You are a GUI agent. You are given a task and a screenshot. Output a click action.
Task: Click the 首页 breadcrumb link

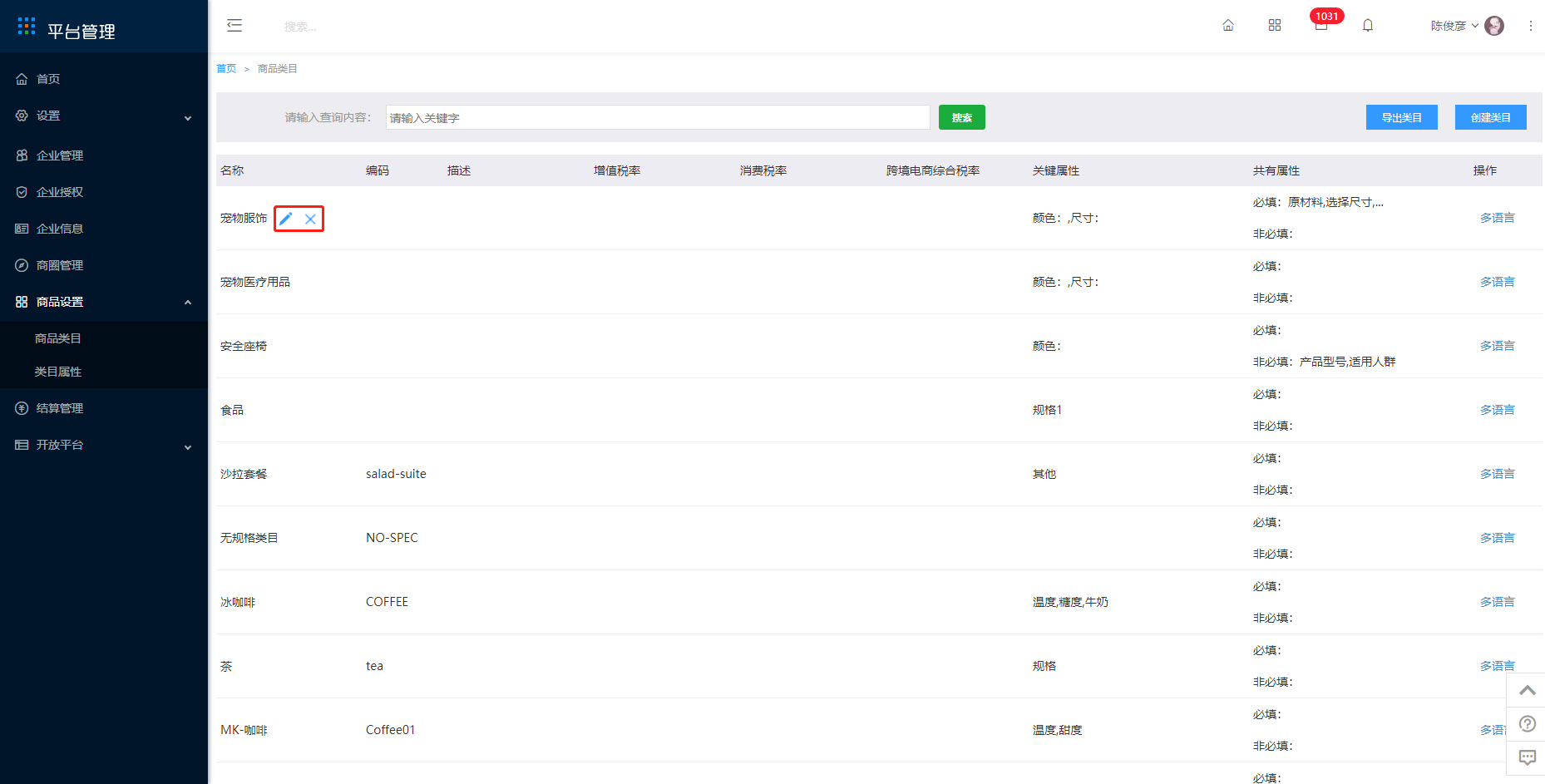226,69
